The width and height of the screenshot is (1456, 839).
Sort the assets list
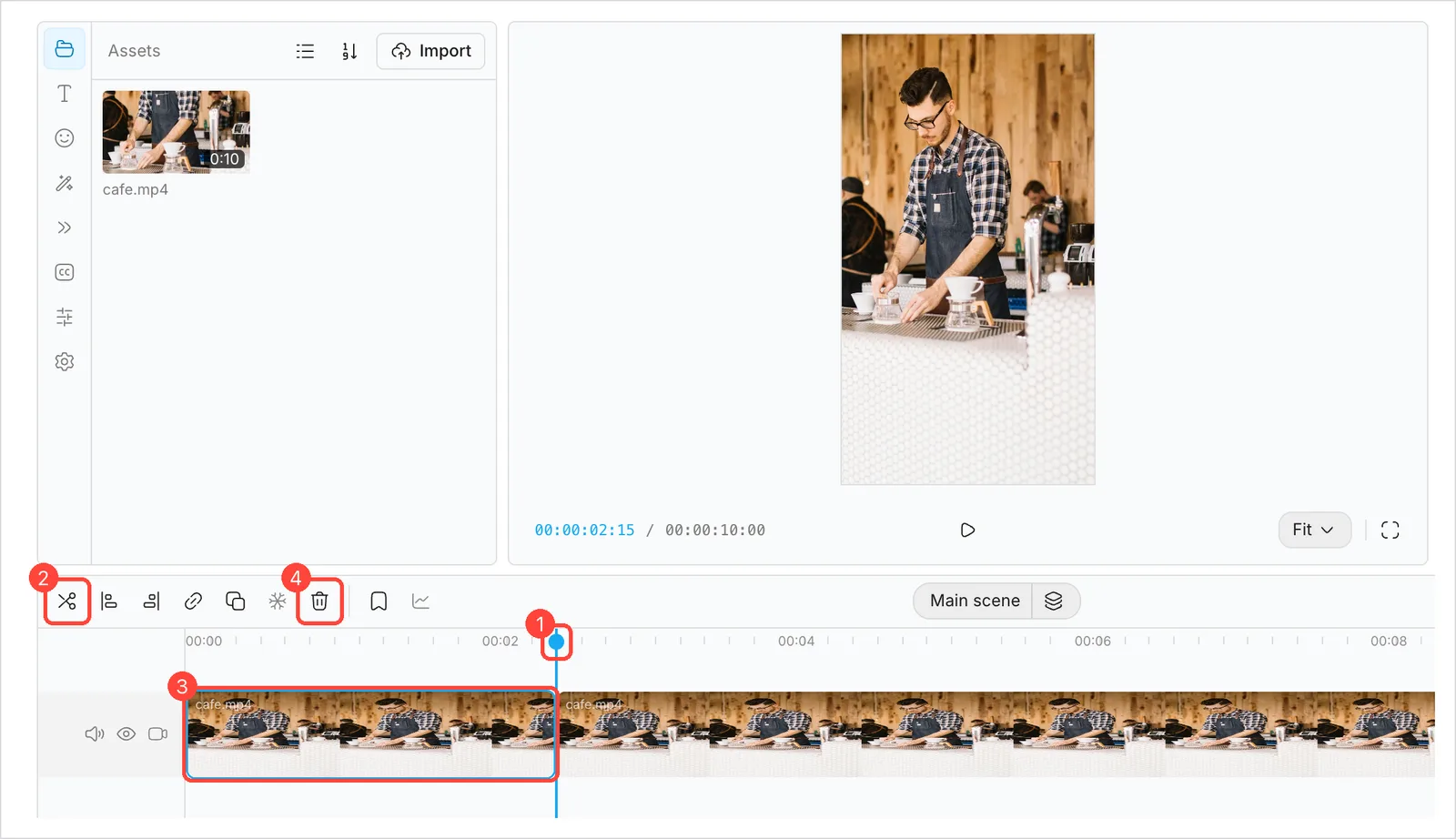pyautogui.click(x=349, y=51)
